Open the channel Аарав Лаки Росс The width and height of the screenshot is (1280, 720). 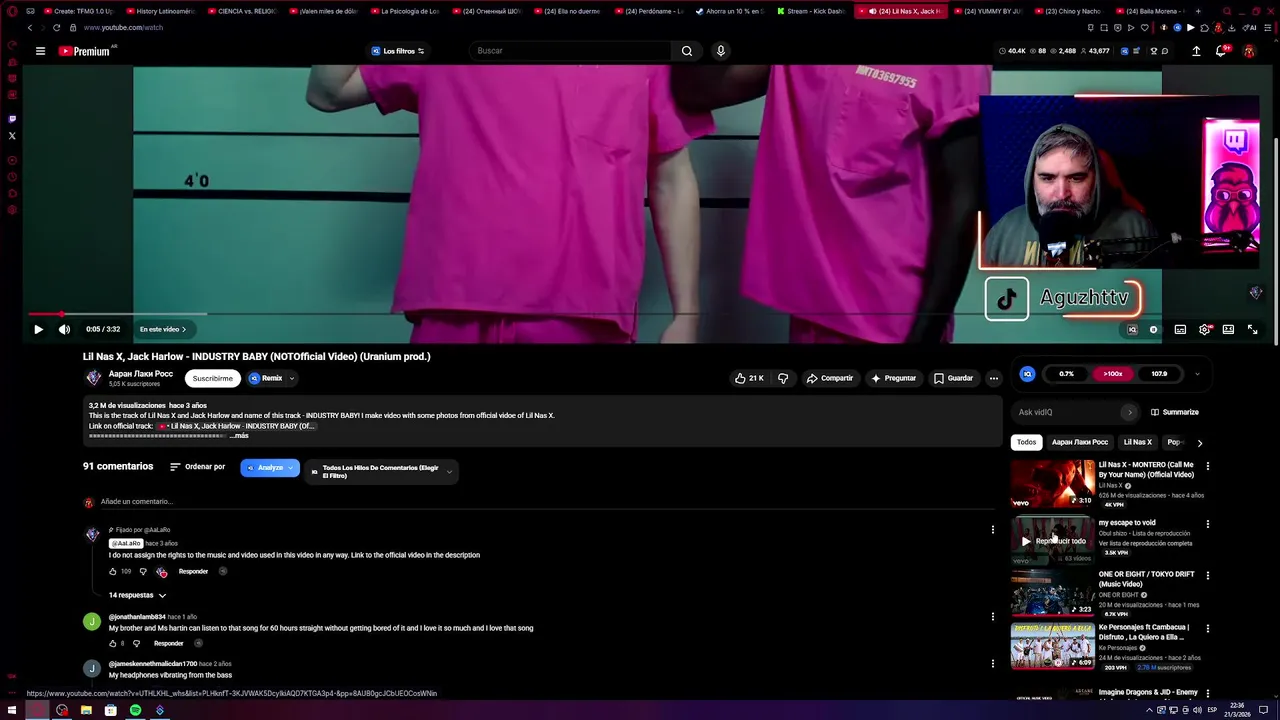point(141,374)
